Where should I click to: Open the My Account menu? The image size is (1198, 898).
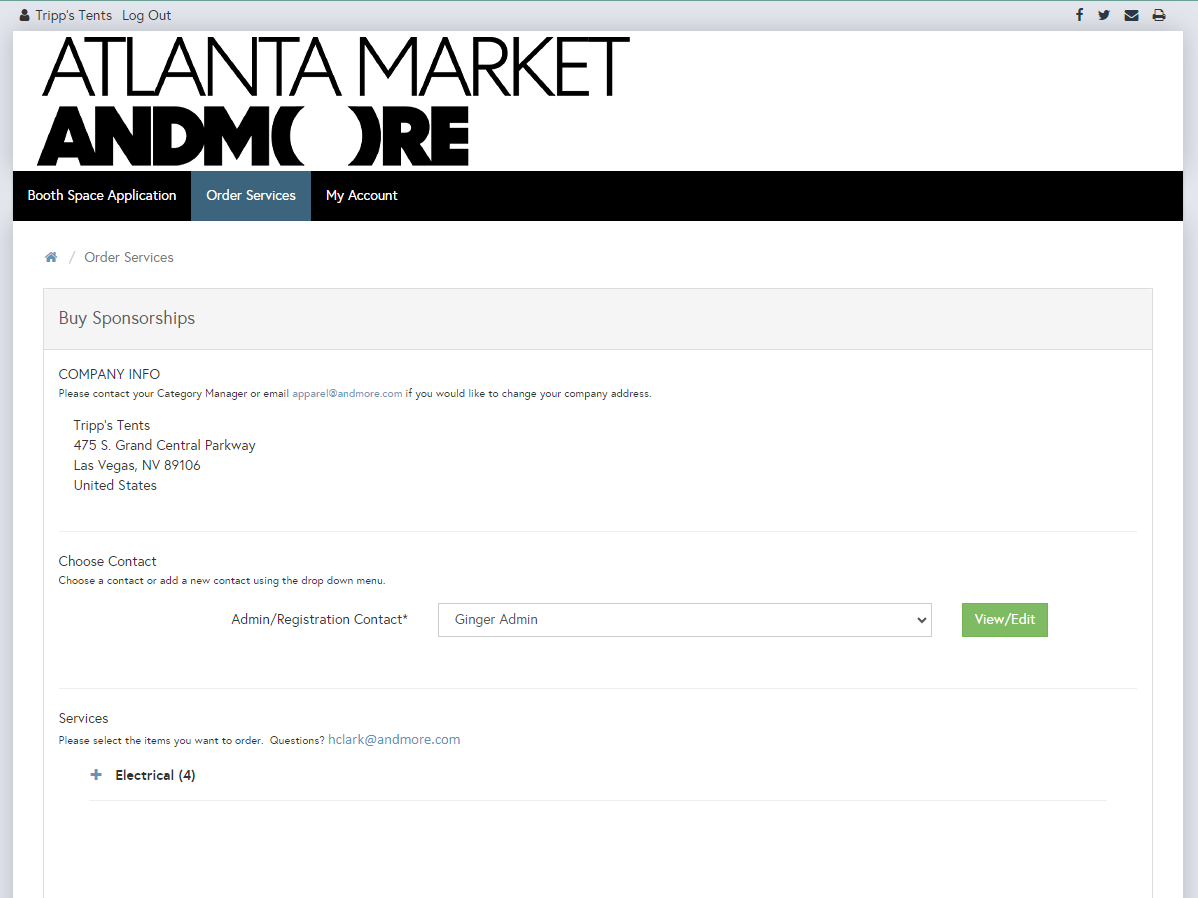[361, 196]
